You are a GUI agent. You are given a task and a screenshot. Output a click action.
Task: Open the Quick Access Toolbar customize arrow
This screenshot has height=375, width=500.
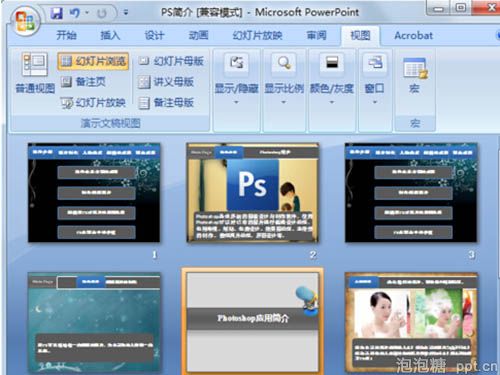click(x=126, y=13)
